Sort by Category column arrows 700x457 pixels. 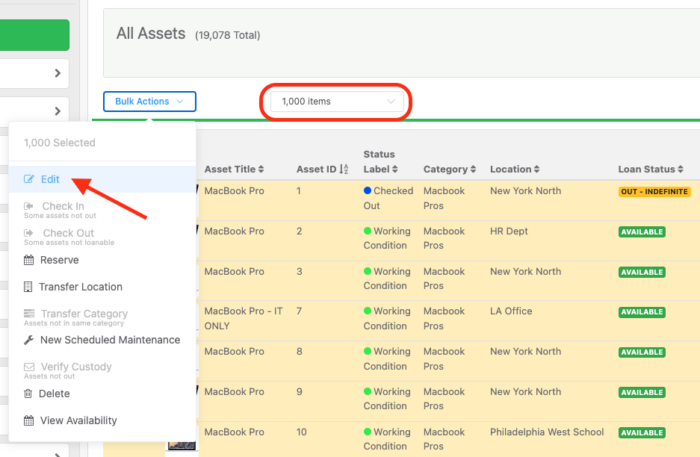tap(473, 169)
